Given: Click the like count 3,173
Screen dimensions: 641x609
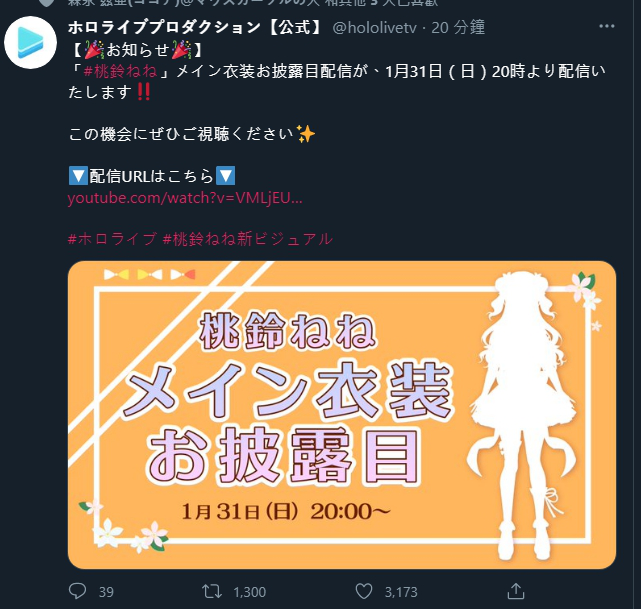Looking at the screenshot, I should tap(401, 592).
